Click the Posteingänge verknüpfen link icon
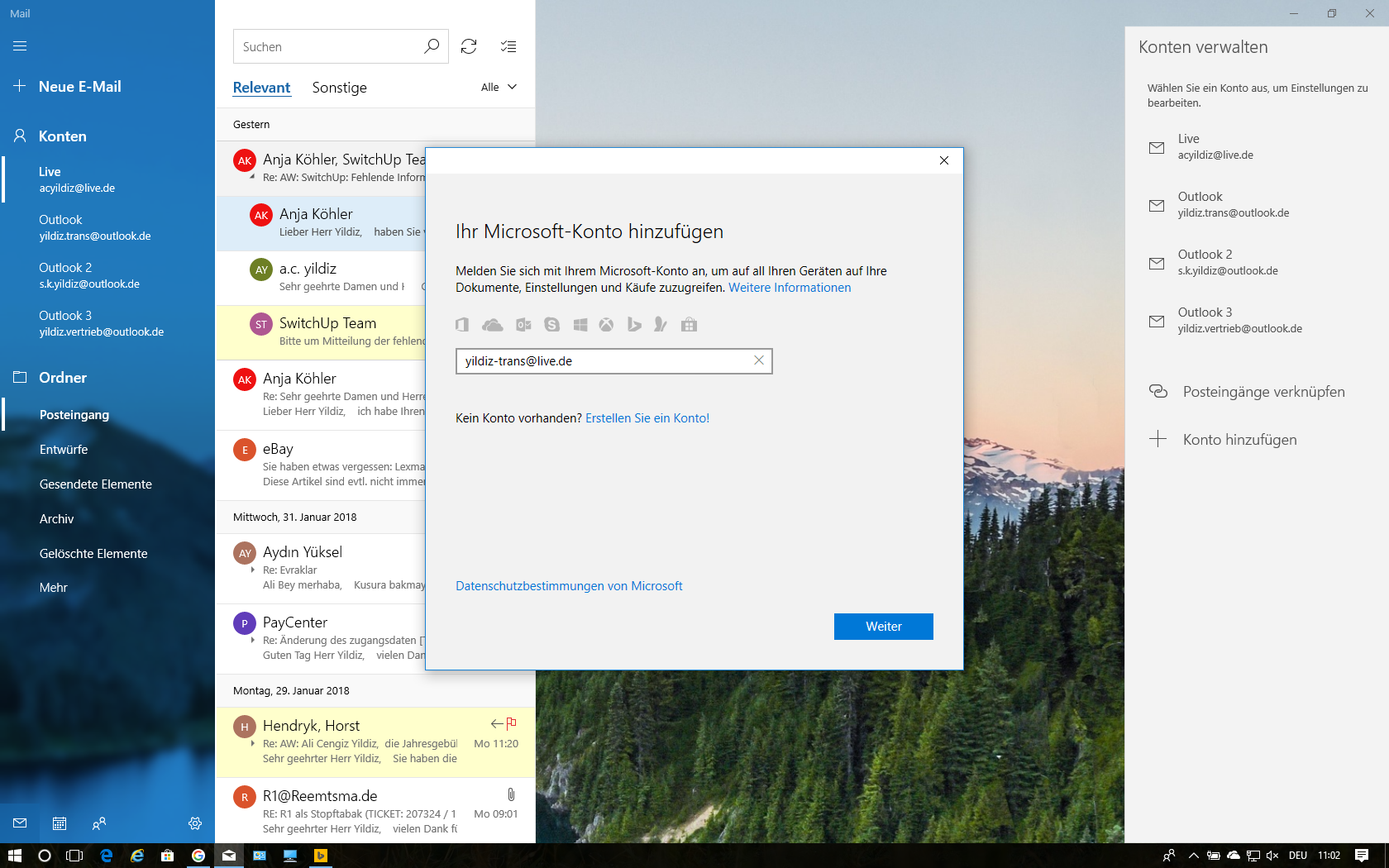Image resolution: width=1389 pixels, height=868 pixels. coord(1158,391)
